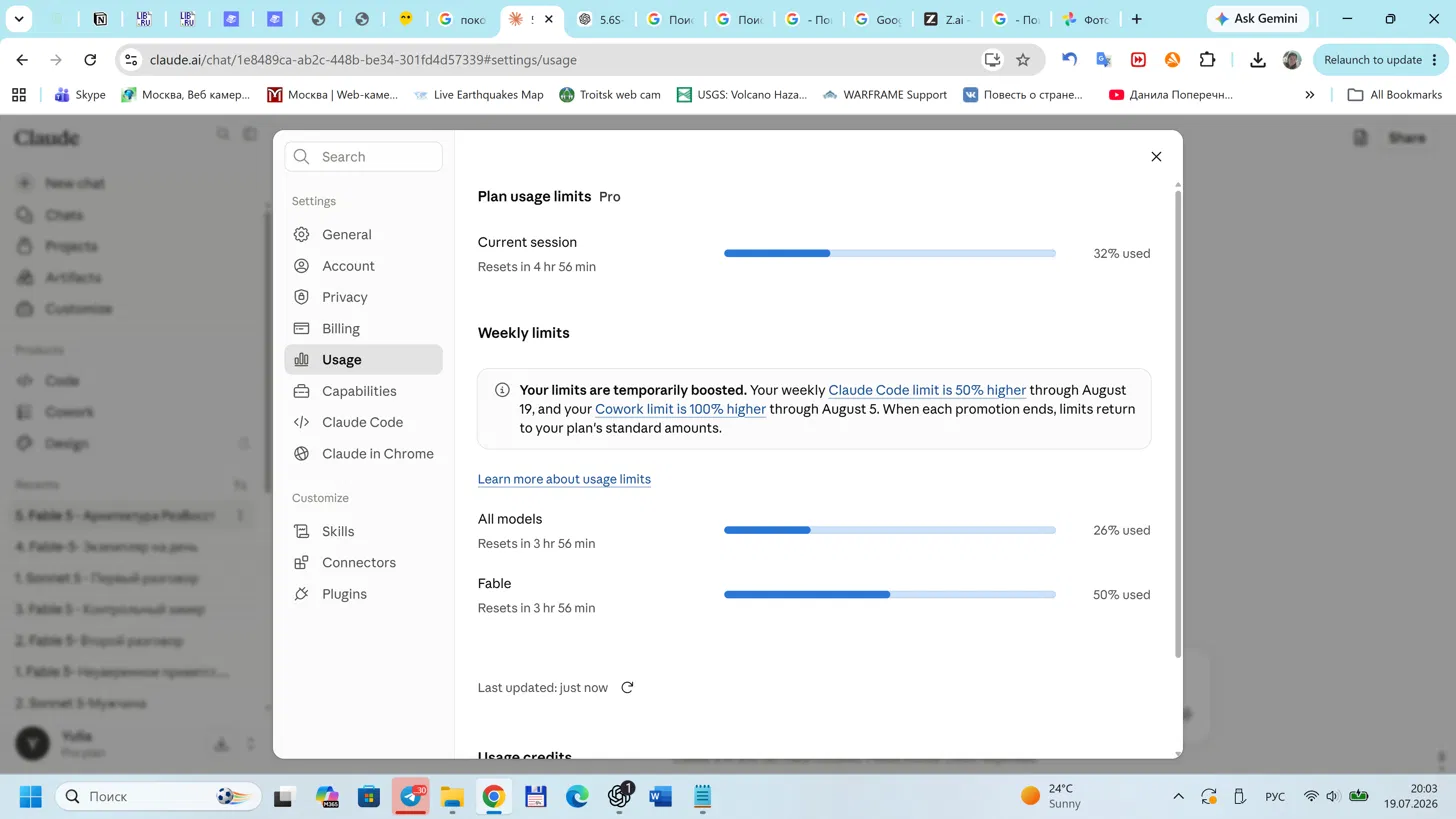The width and height of the screenshot is (1456, 819).
Task: Click the Windows taskbar Поиск search box
Action: pyautogui.click(x=158, y=797)
